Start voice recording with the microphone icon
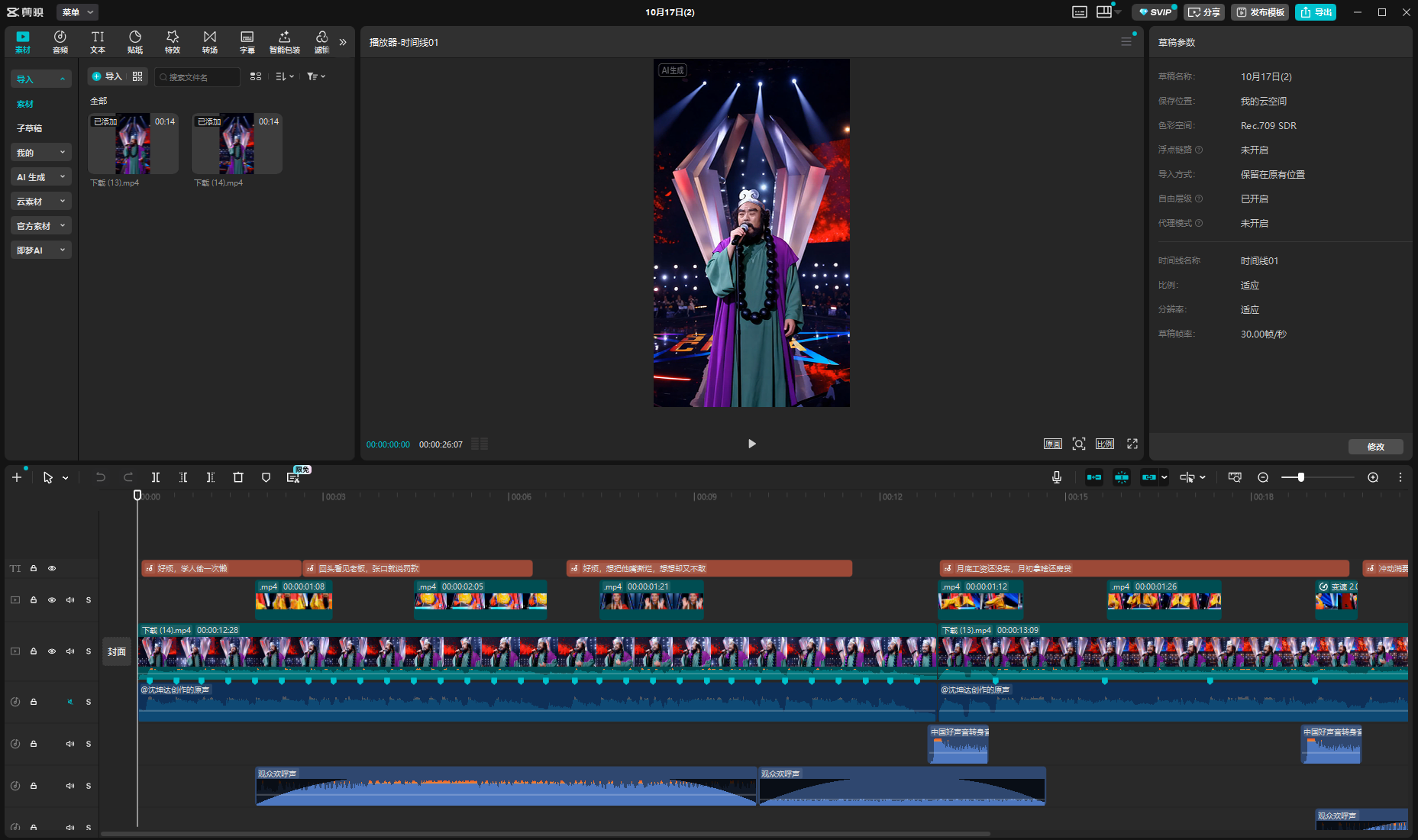The height and width of the screenshot is (840, 1418). pos(1056,477)
